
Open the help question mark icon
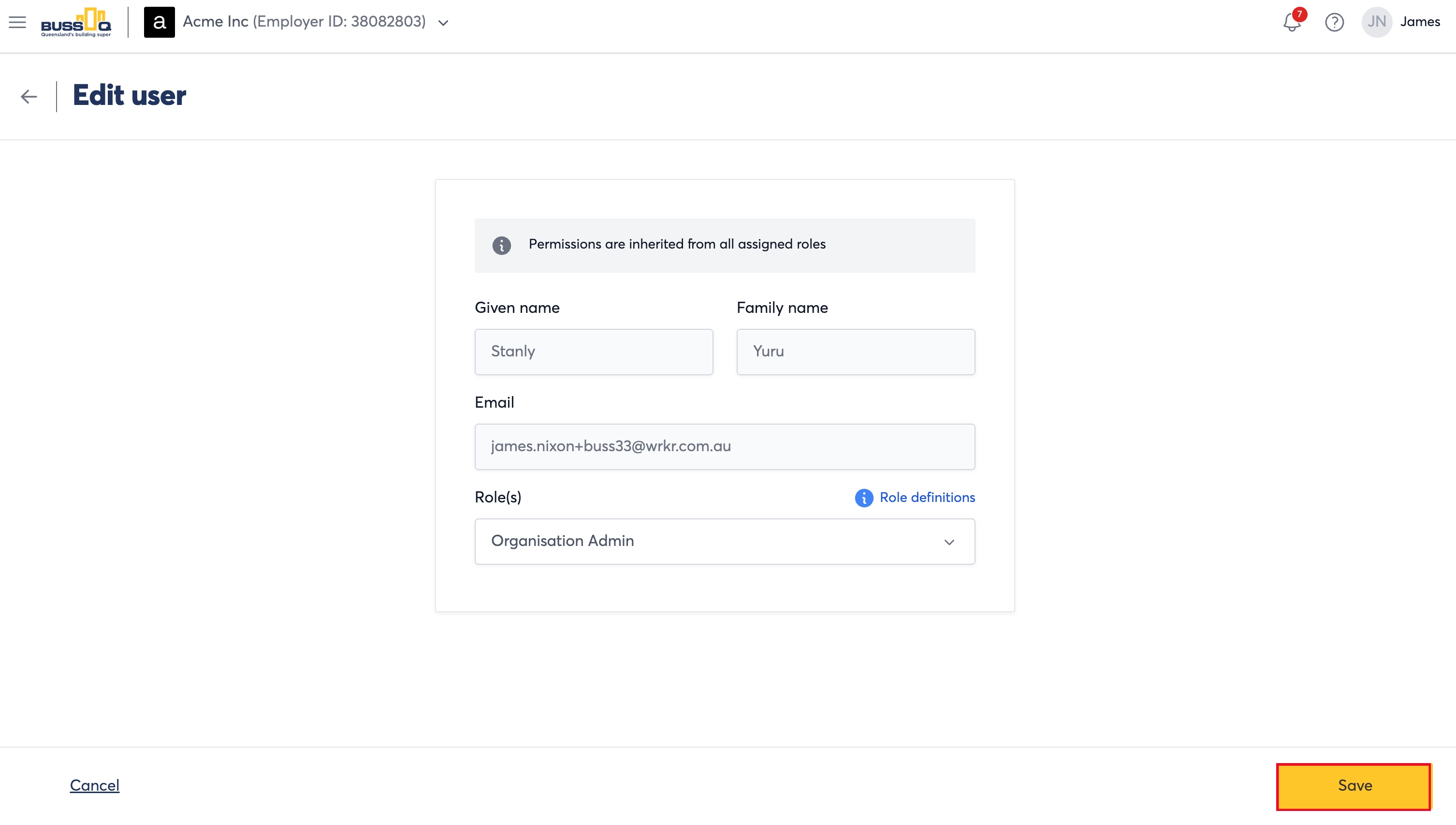(1334, 22)
